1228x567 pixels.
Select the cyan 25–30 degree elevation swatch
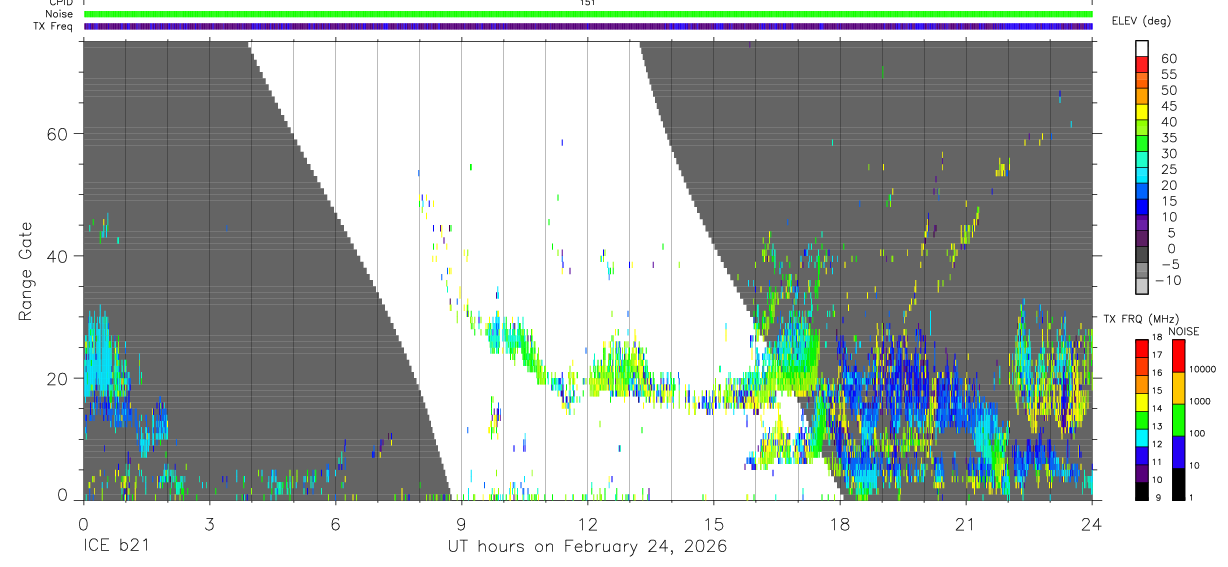(x=1143, y=161)
